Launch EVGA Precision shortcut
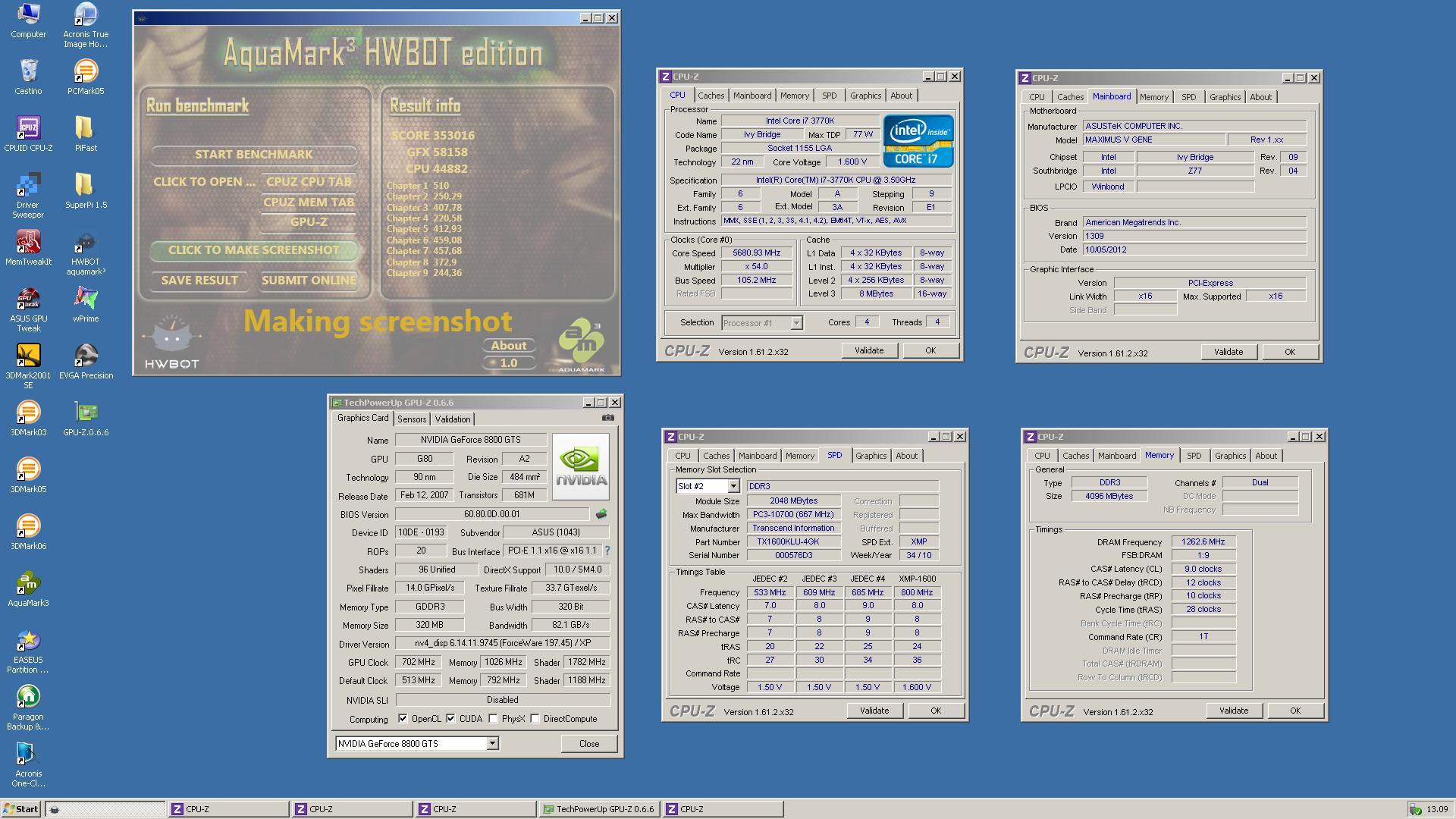Image resolution: width=1456 pixels, height=819 pixels. click(x=86, y=362)
